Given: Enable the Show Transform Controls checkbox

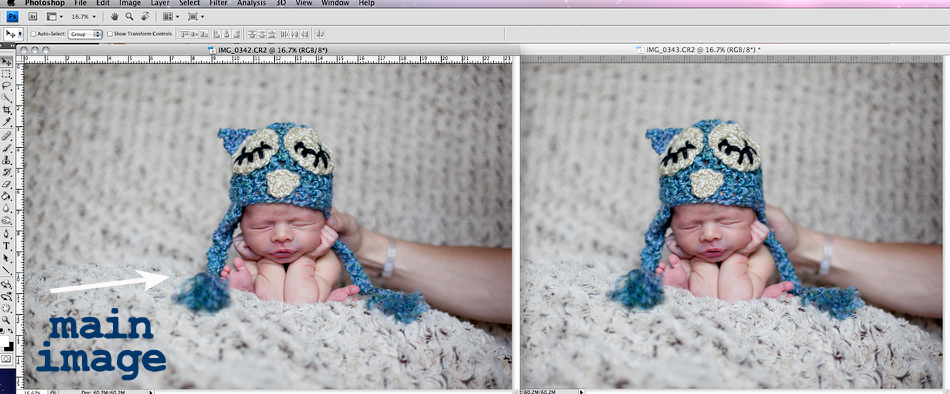Looking at the screenshot, I should 110,34.
